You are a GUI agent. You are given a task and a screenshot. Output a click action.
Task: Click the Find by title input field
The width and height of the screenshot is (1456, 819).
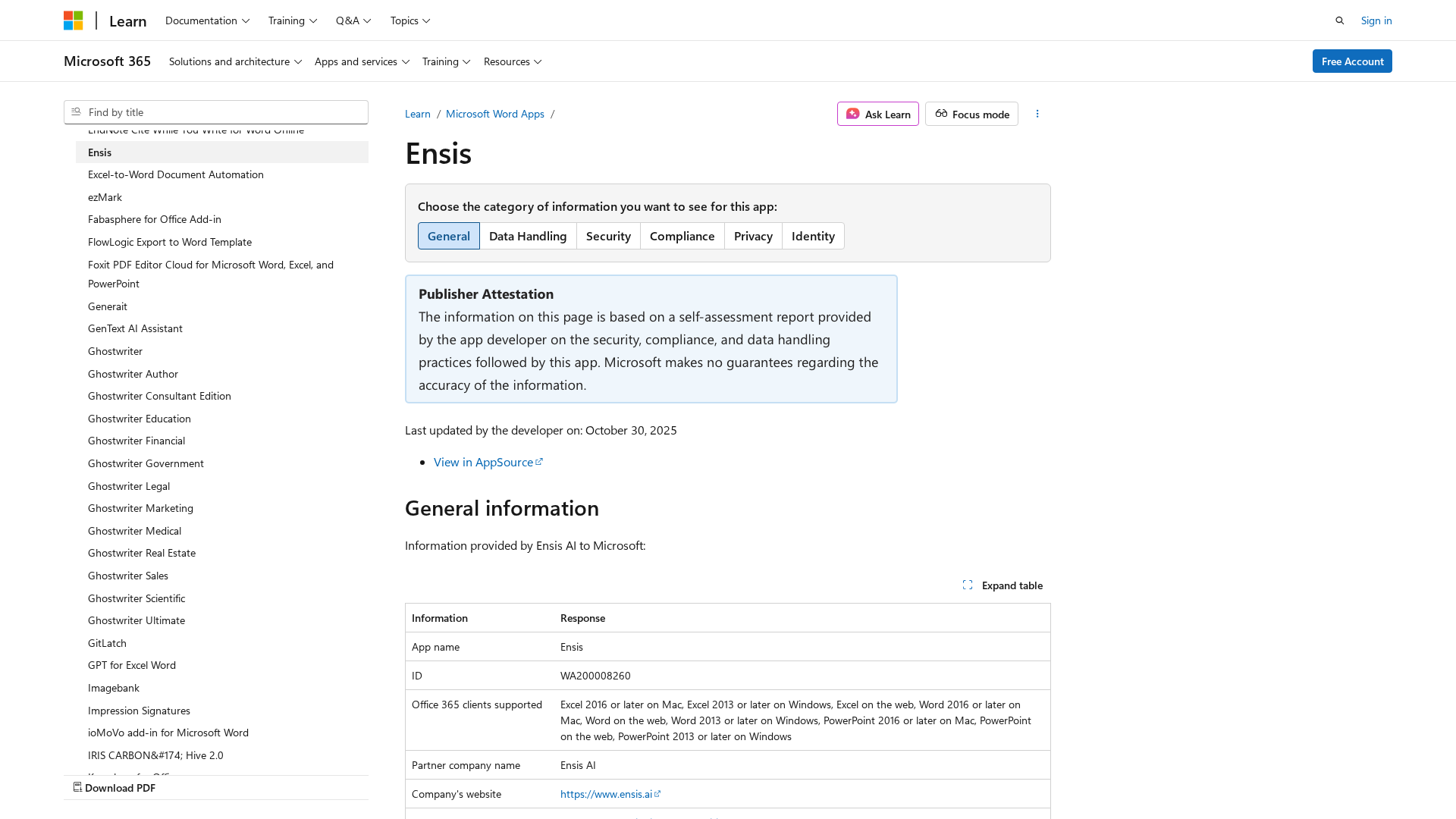(224, 112)
